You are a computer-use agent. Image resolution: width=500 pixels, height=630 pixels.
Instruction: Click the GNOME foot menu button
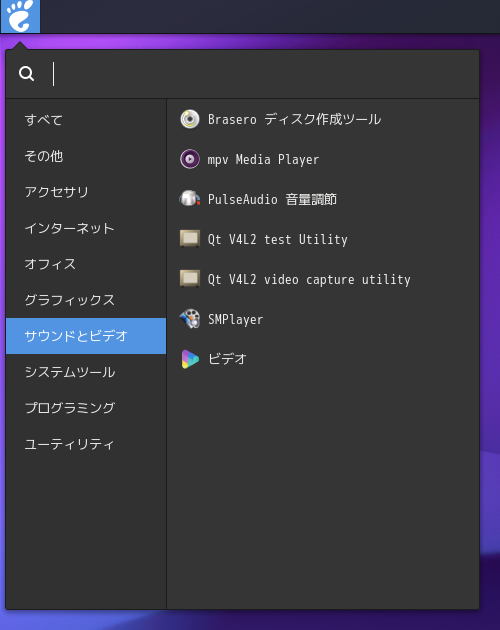(20, 16)
